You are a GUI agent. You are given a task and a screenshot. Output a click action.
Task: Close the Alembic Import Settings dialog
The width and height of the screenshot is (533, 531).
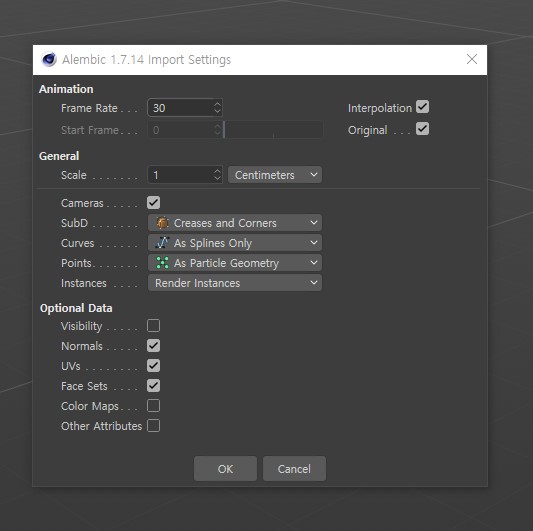point(471,59)
